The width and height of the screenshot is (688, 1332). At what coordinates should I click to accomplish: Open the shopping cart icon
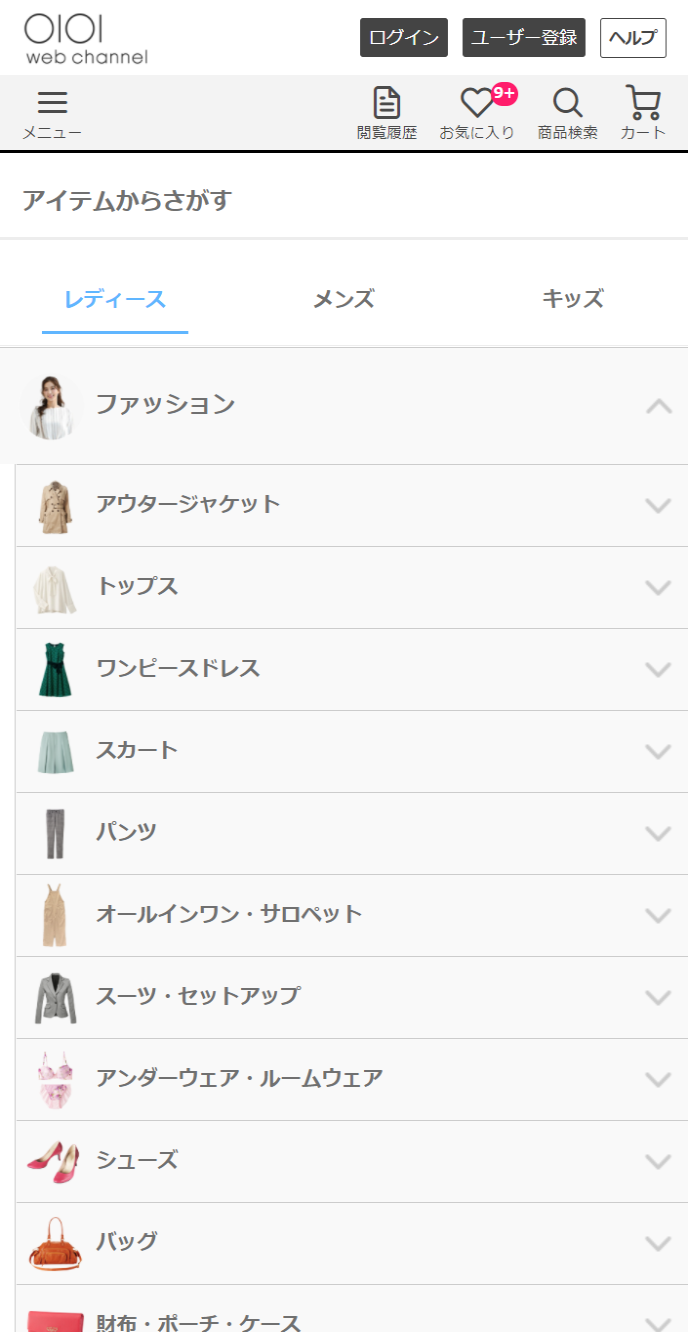coord(643,103)
